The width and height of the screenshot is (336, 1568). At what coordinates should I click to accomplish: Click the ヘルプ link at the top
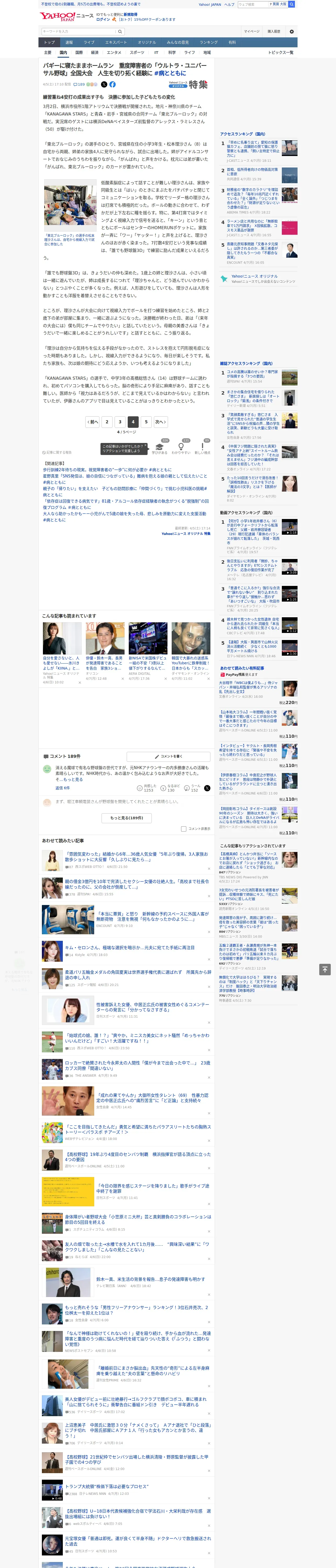click(229, 4)
